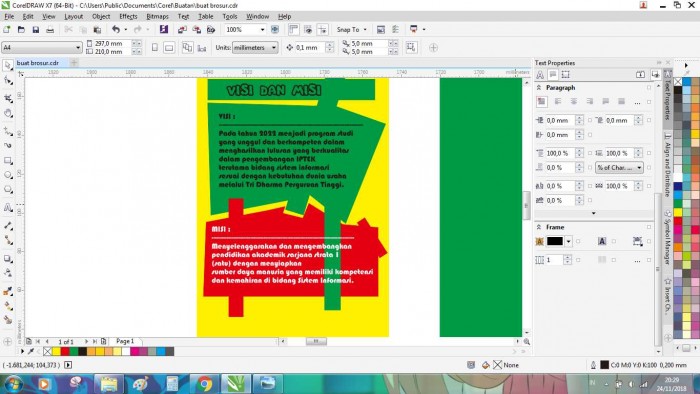Select the Rectangle tool

[x=8, y=161]
